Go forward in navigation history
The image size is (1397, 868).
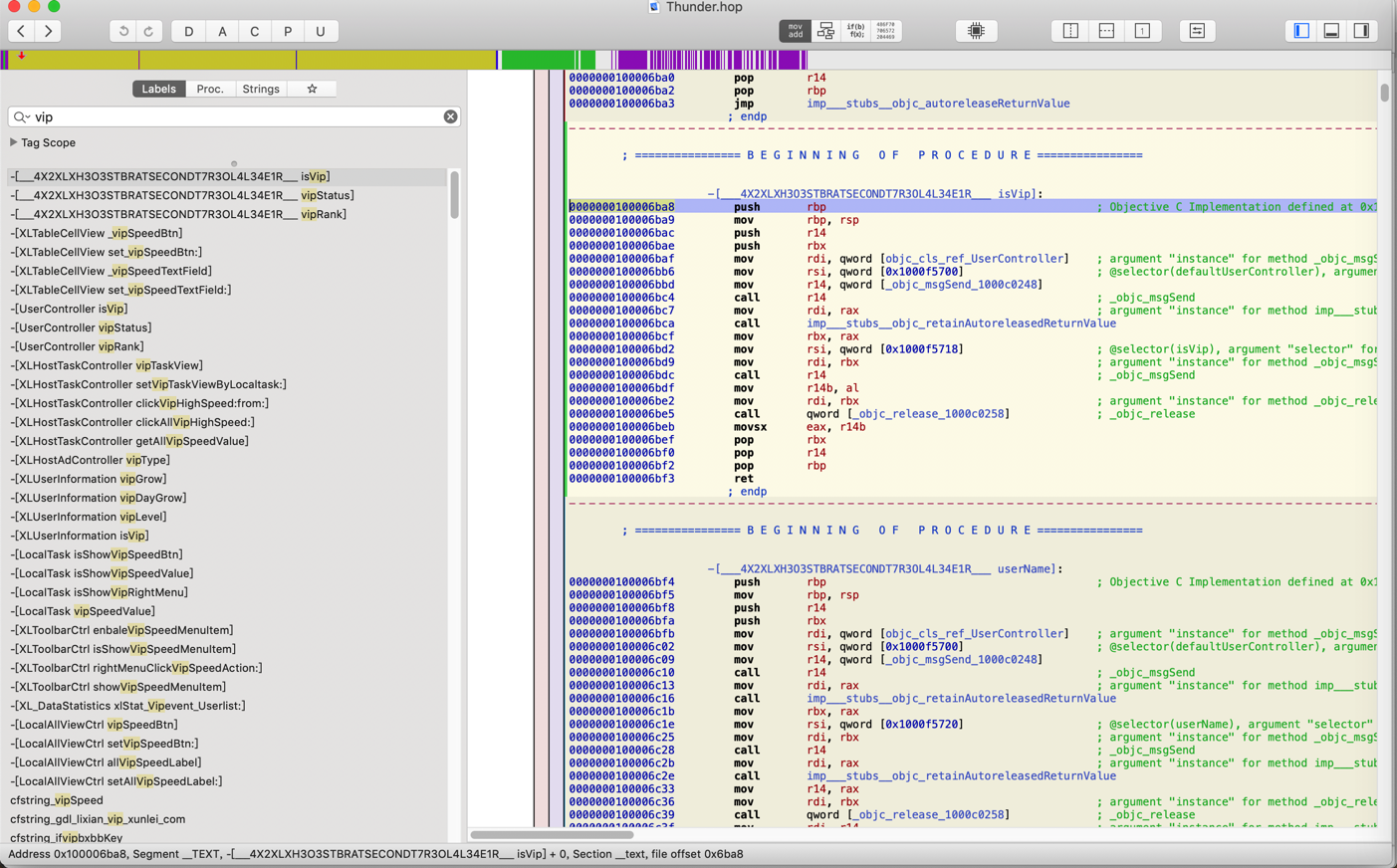pos(48,32)
